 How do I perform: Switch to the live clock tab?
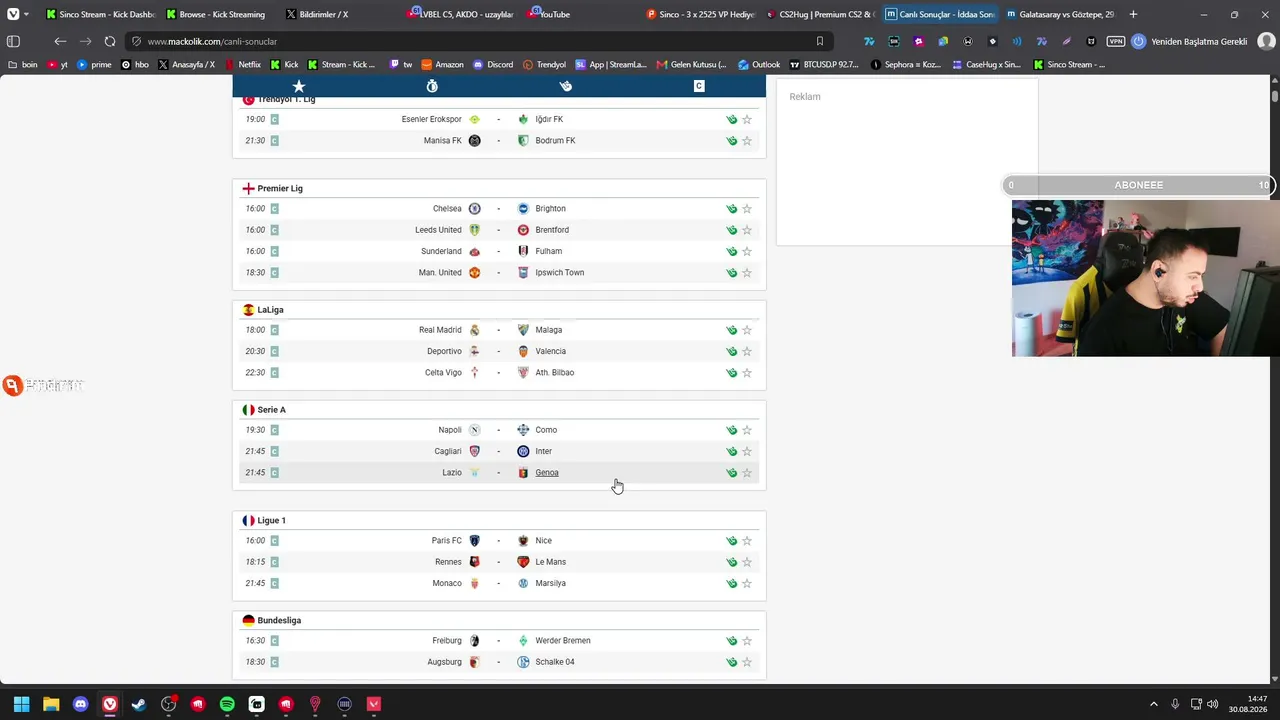tap(432, 86)
